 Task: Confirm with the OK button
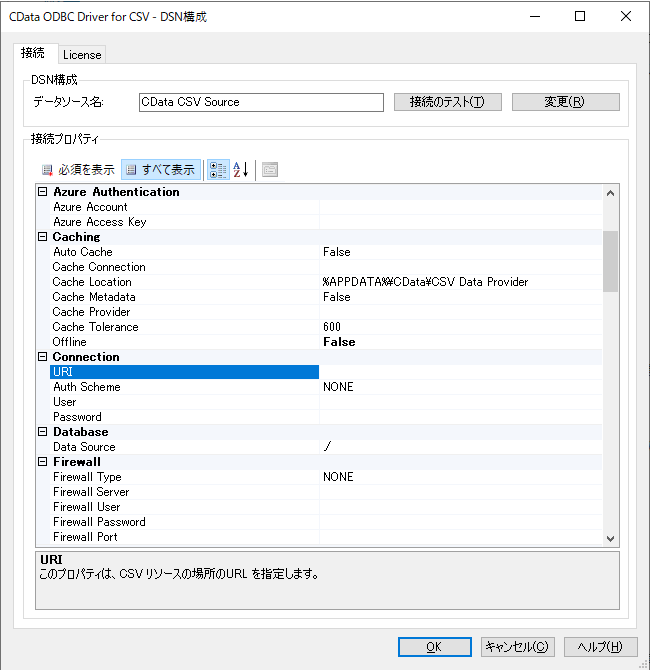435,647
